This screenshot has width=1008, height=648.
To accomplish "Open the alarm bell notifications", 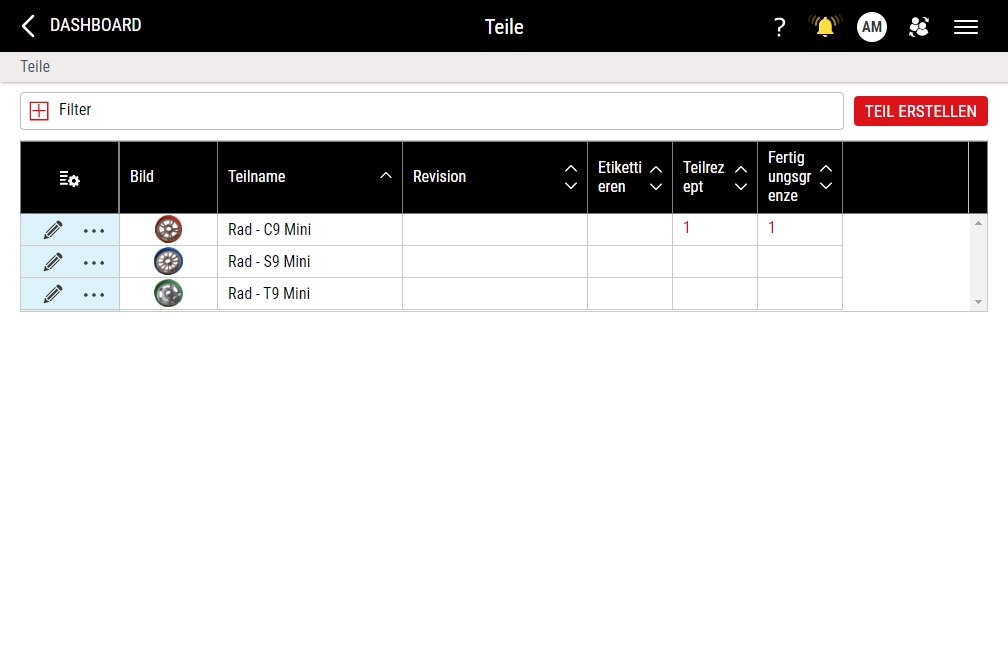I will (x=825, y=27).
